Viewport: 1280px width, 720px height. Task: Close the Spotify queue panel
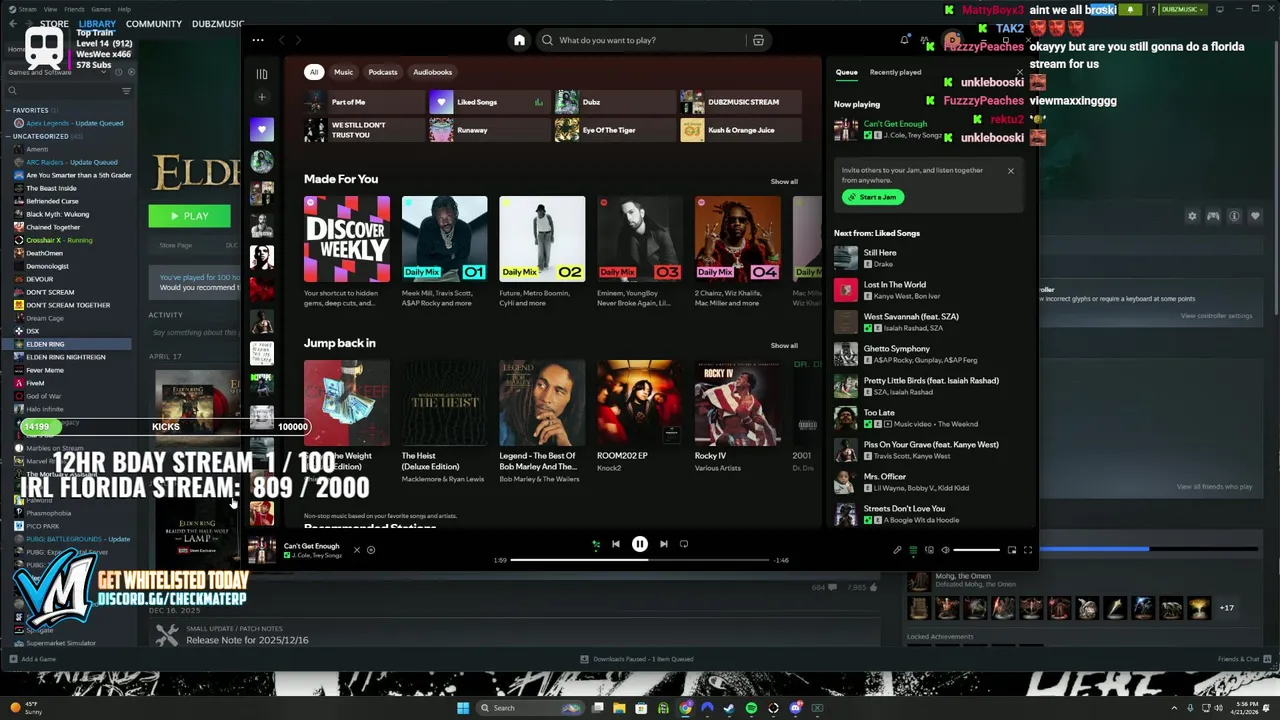coord(1020,72)
